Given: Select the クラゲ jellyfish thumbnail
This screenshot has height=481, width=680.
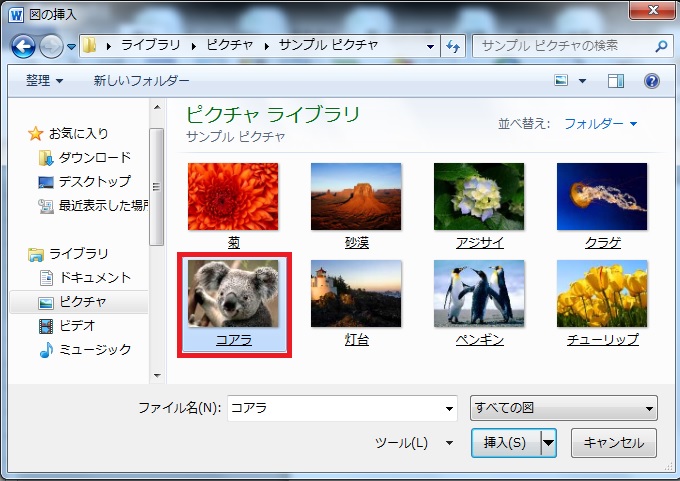Looking at the screenshot, I should click(602, 196).
